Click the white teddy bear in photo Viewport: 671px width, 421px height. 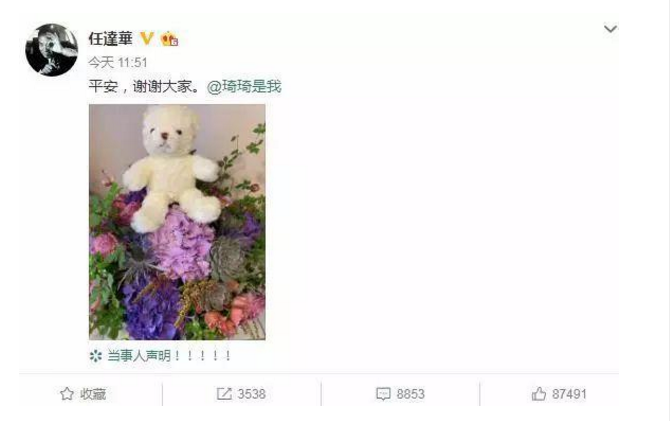tap(171, 167)
